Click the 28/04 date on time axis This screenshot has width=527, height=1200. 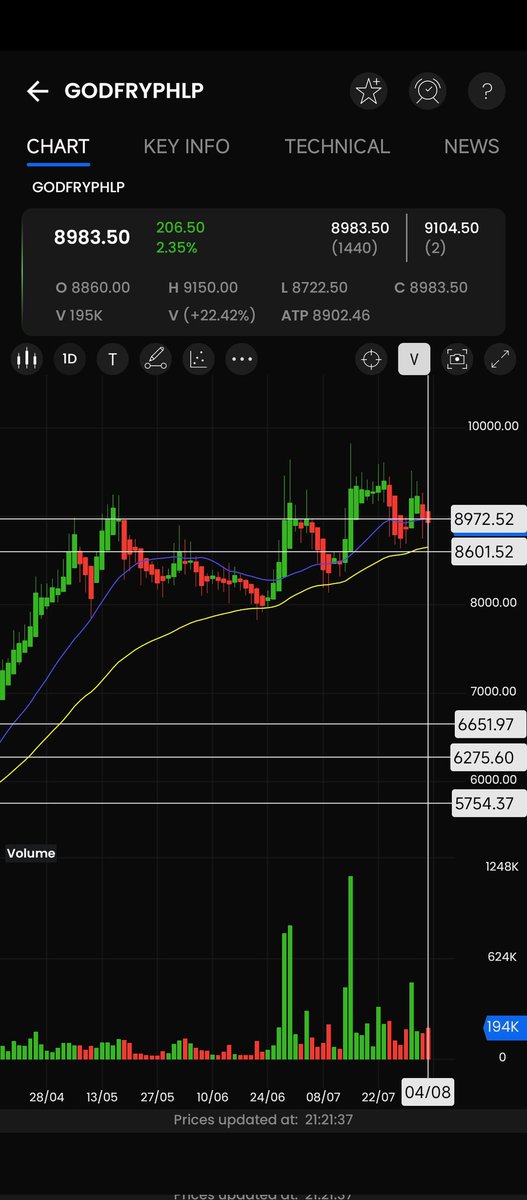click(47, 1097)
